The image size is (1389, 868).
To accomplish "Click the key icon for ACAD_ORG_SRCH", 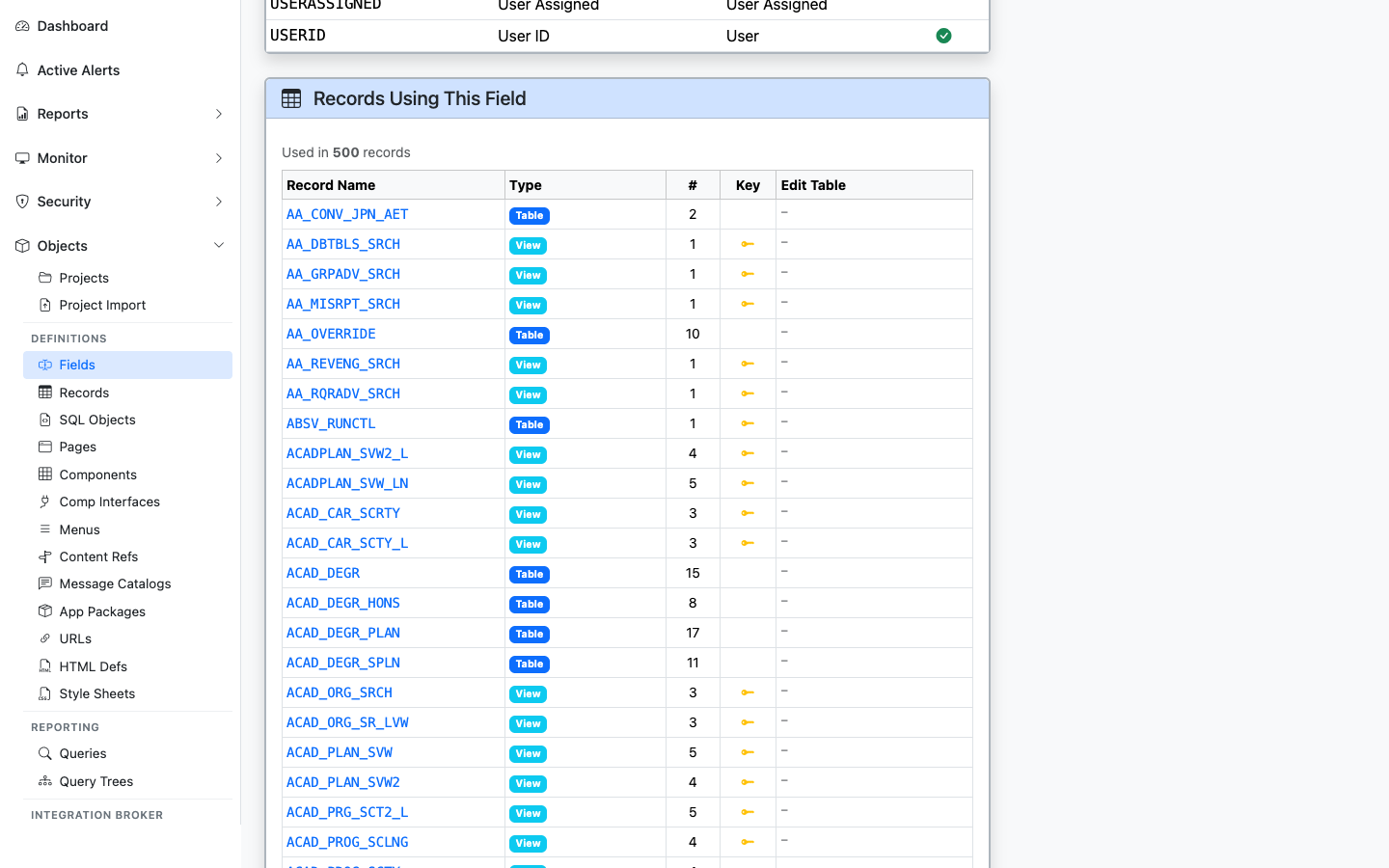I will click(x=748, y=692).
